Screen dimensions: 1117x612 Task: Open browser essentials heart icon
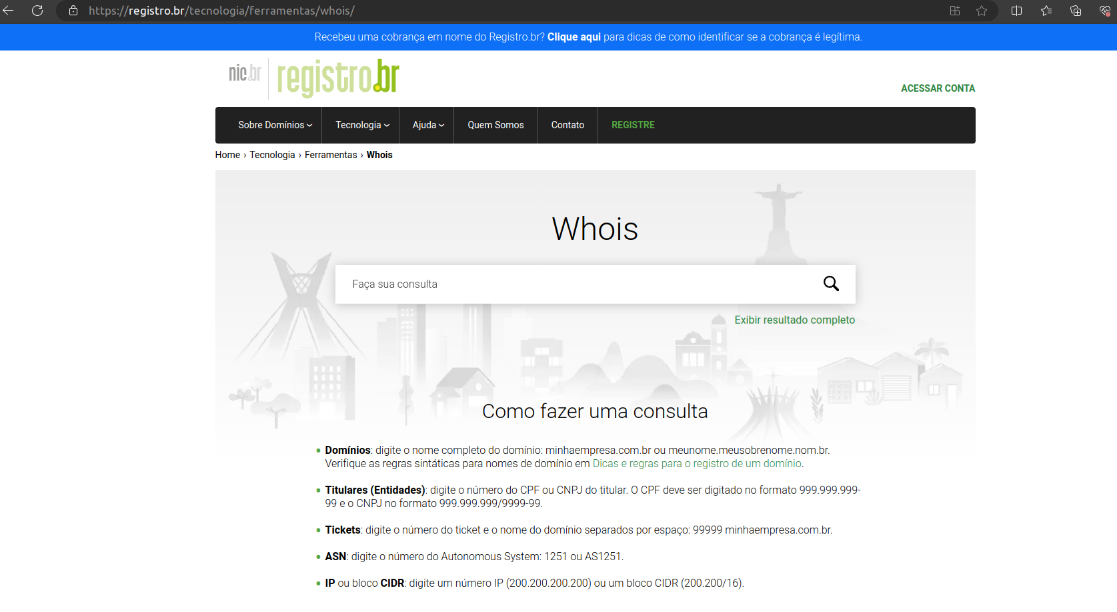coord(1105,11)
